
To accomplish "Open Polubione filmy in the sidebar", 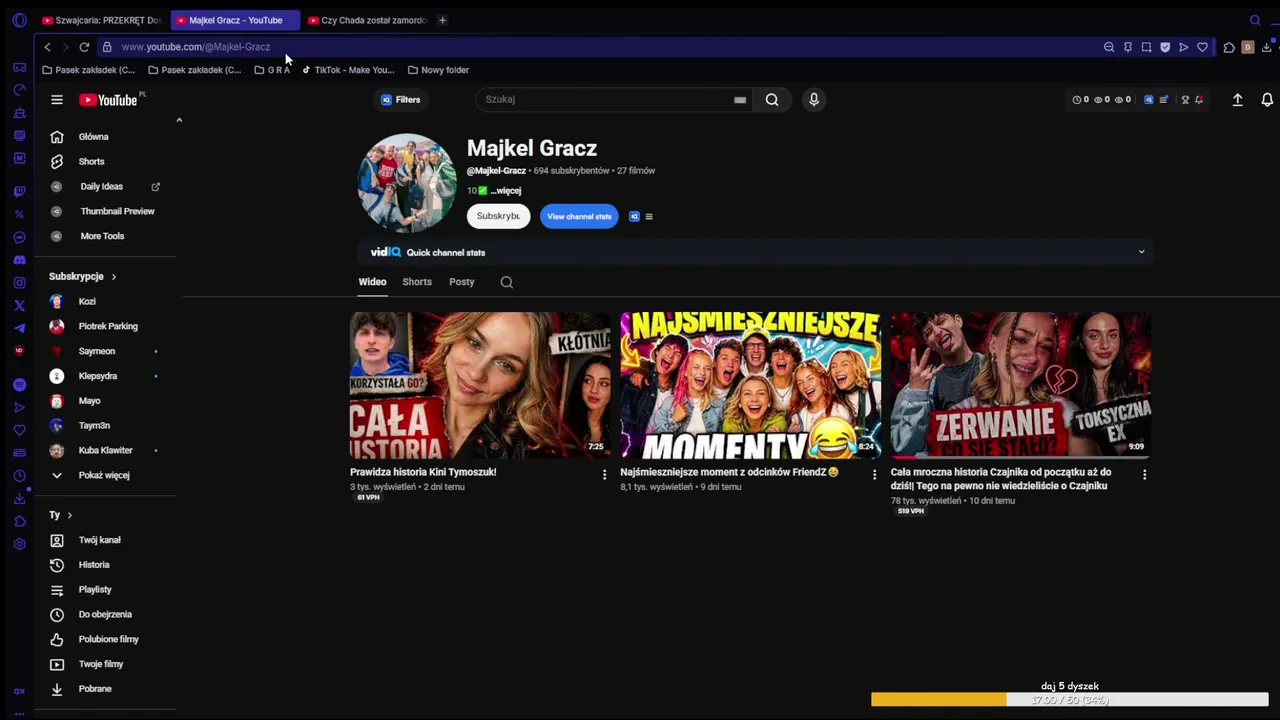I will [x=110, y=640].
